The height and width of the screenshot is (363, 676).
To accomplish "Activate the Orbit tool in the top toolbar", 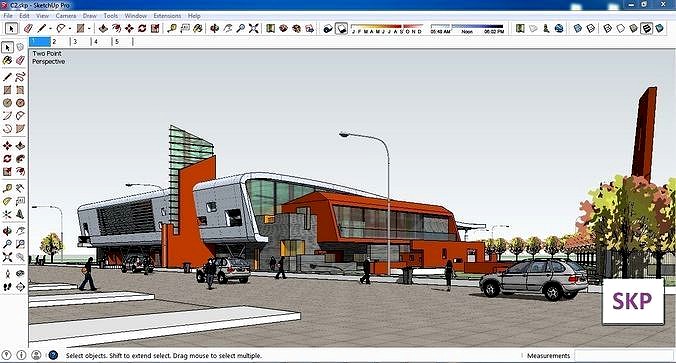I will [x=214, y=28].
